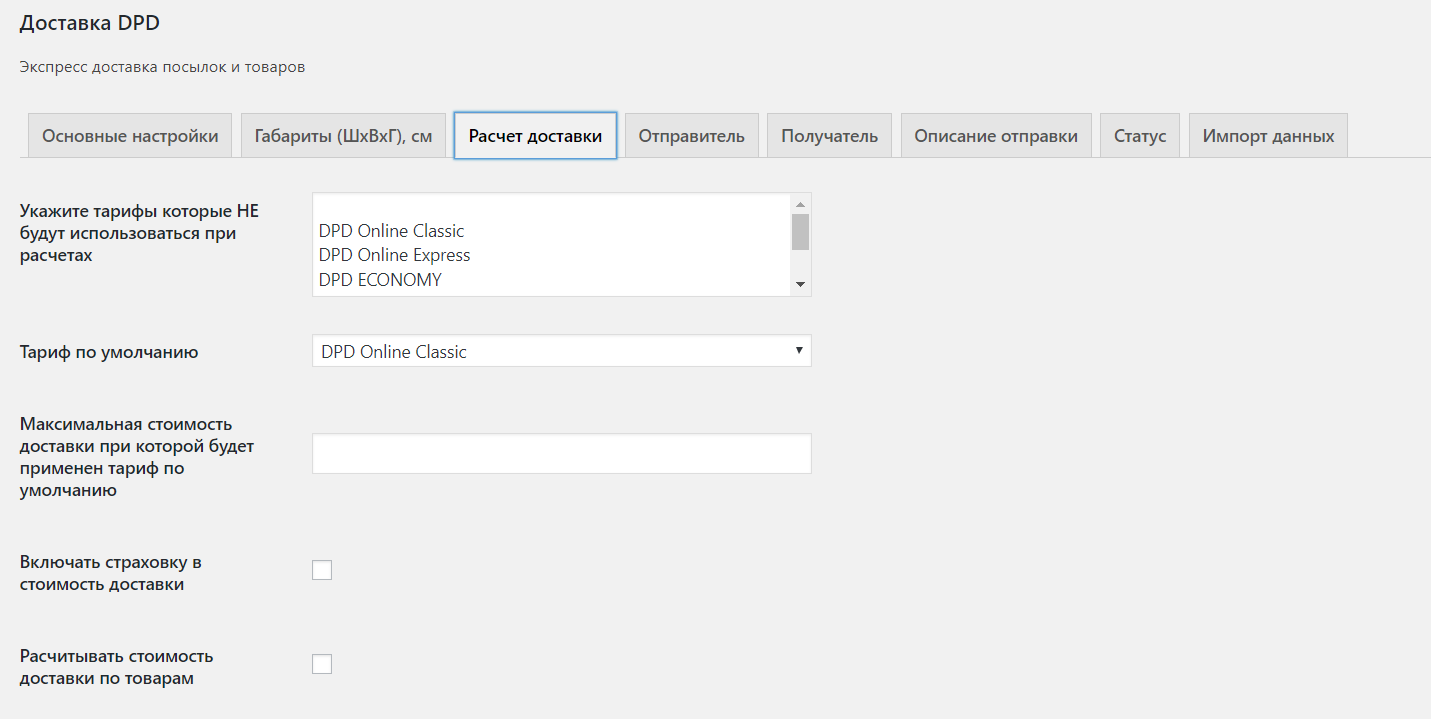The image size is (1431, 719).
Task: Go to the Получатель tab
Action: 830,136
